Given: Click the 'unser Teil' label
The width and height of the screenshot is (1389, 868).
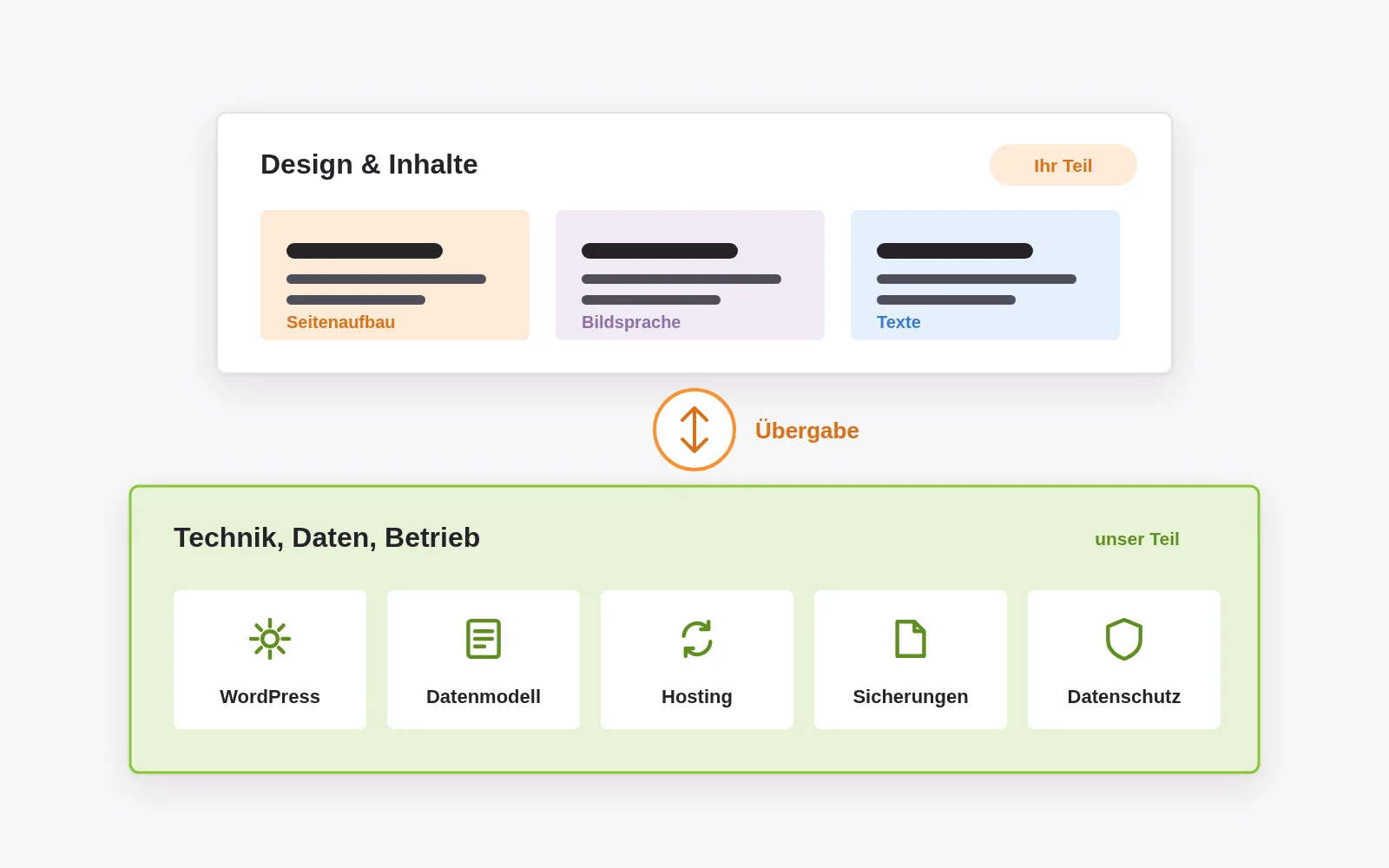Looking at the screenshot, I should pyautogui.click(x=1137, y=539).
